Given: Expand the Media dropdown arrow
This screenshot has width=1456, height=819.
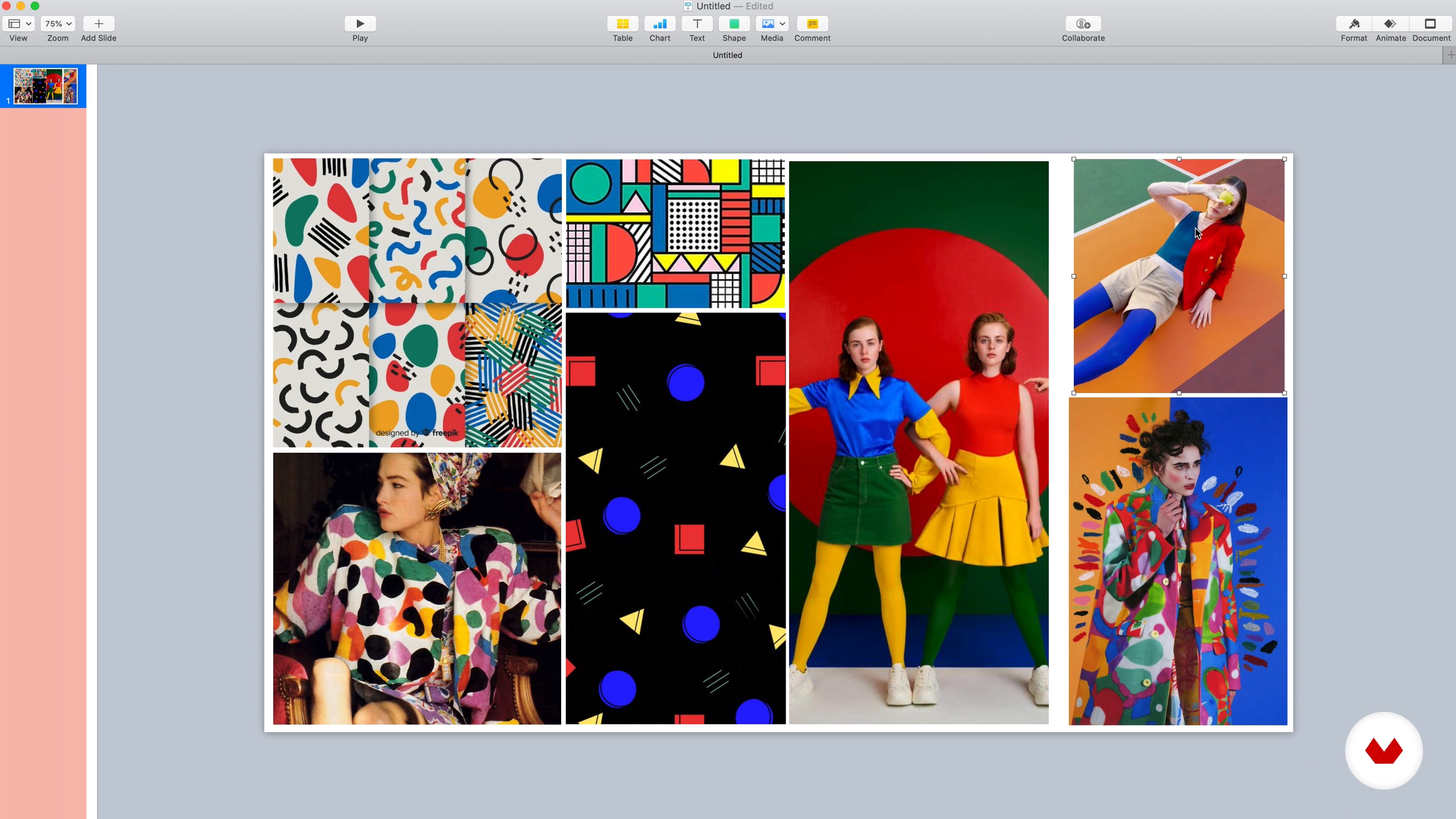Looking at the screenshot, I should (x=782, y=24).
